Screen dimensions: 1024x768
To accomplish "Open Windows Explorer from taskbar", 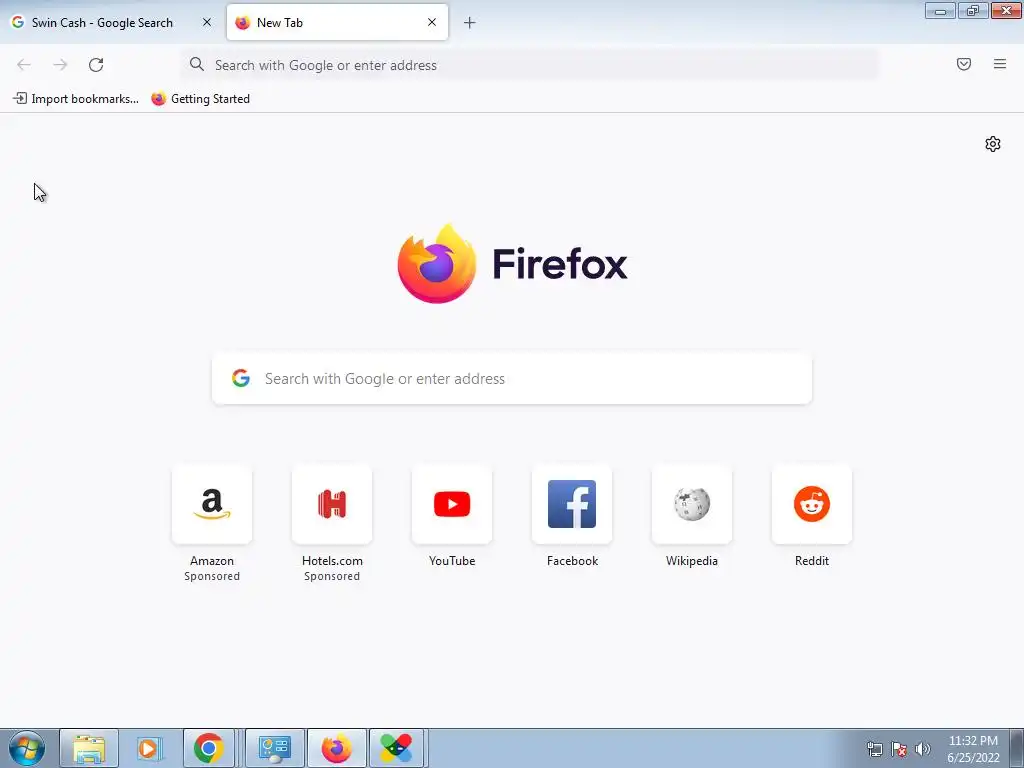I will tap(89, 748).
